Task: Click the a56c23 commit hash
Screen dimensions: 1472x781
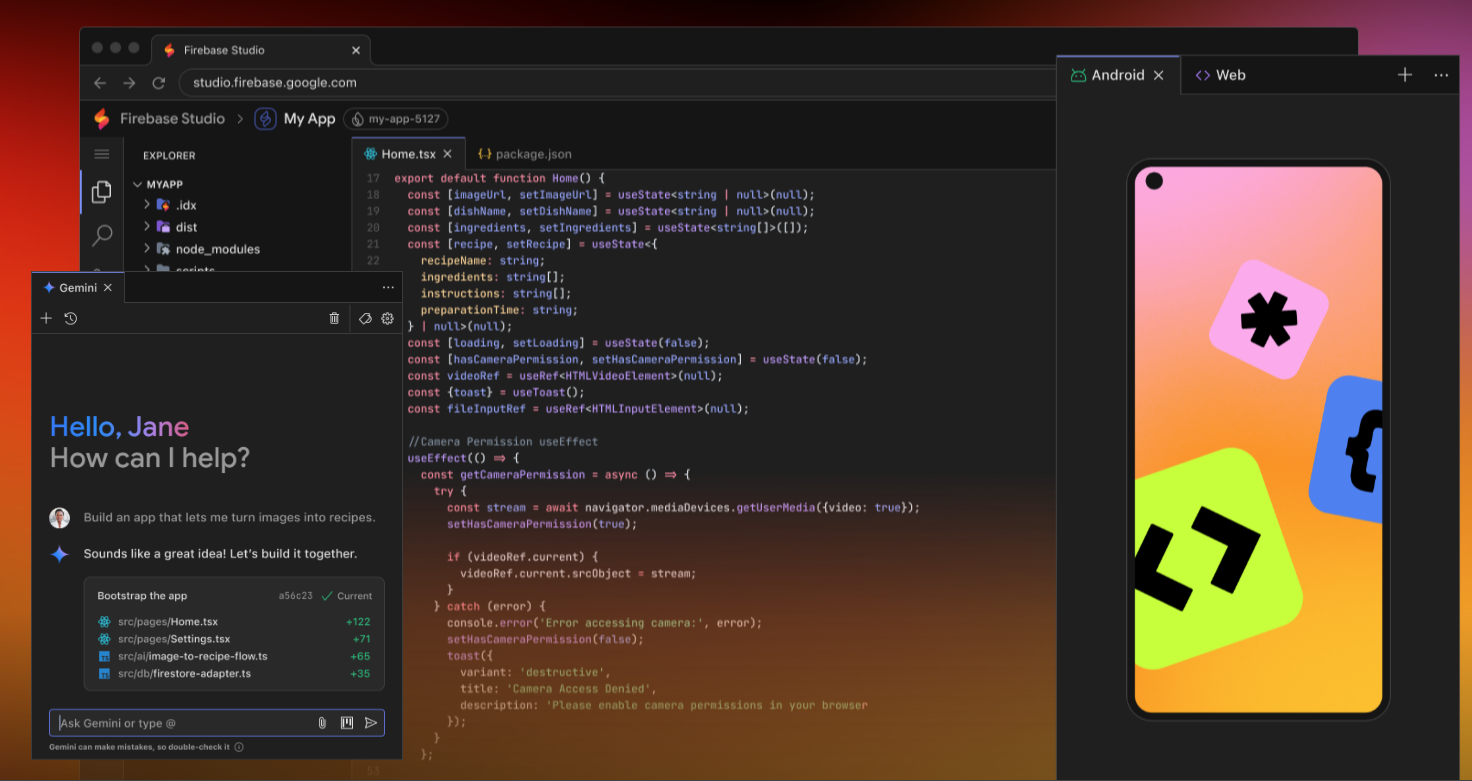Action: tap(295, 596)
